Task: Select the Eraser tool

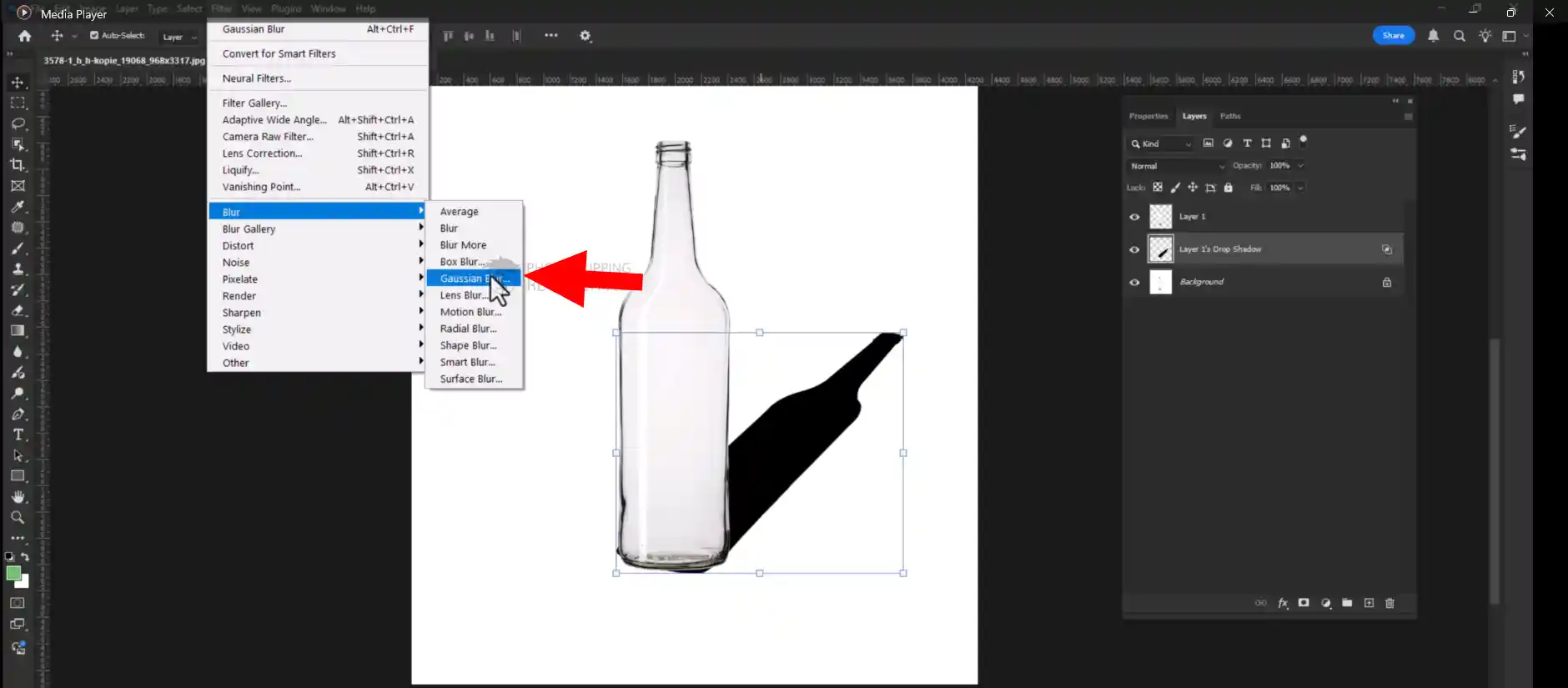Action: (x=18, y=310)
